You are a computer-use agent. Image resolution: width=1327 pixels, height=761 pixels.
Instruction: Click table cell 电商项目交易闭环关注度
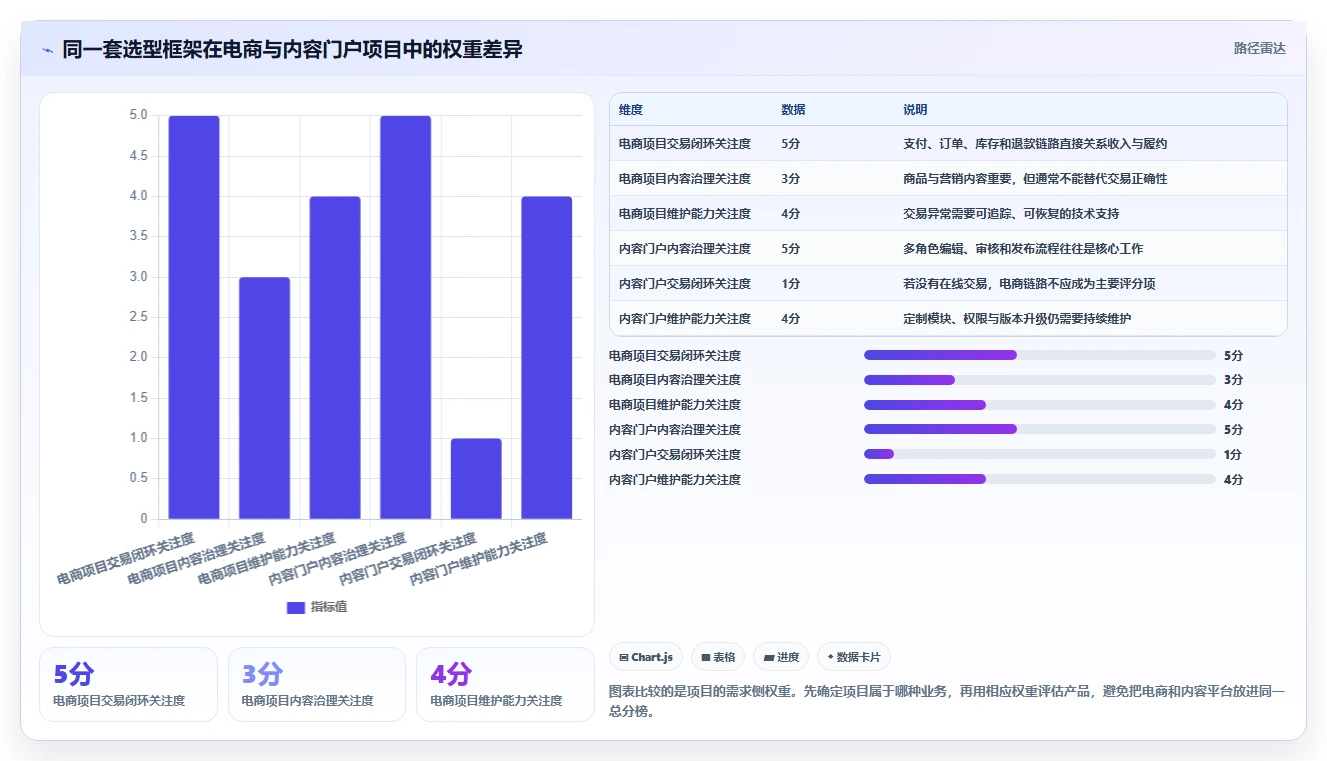tap(685, 144)
